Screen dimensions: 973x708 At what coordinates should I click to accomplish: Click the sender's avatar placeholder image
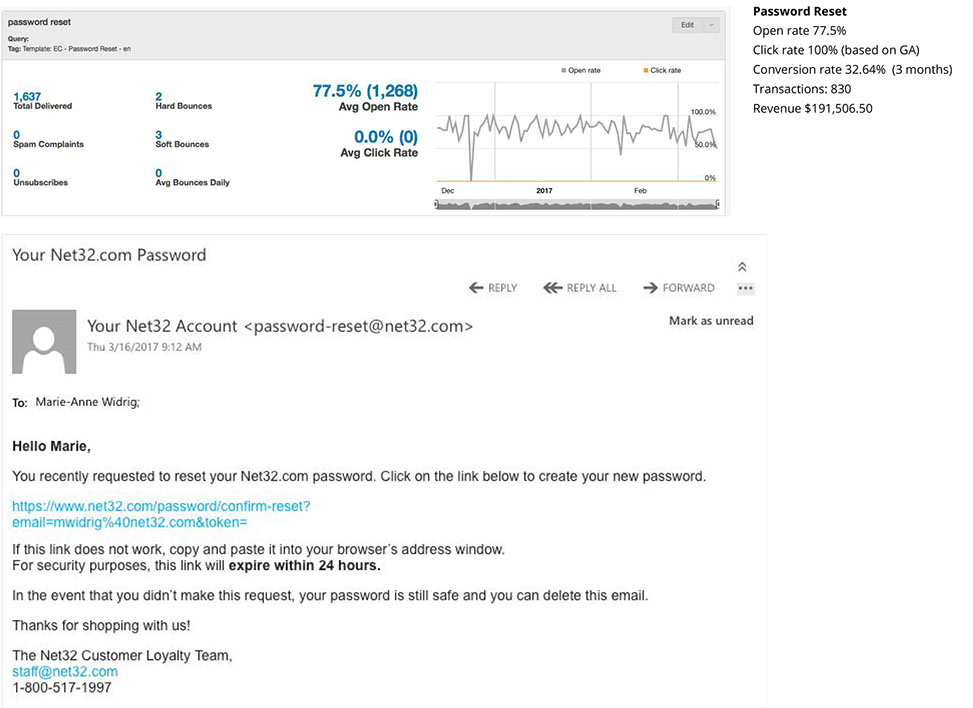44,342
